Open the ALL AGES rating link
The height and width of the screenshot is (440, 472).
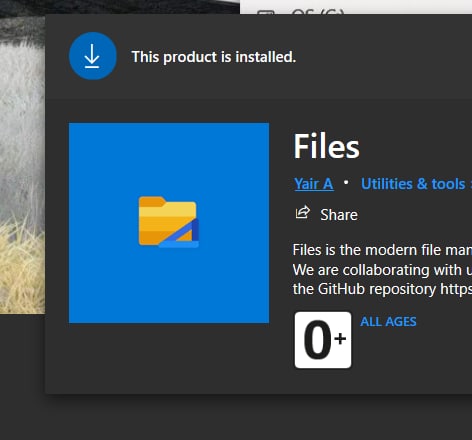[x=388, y=322]
